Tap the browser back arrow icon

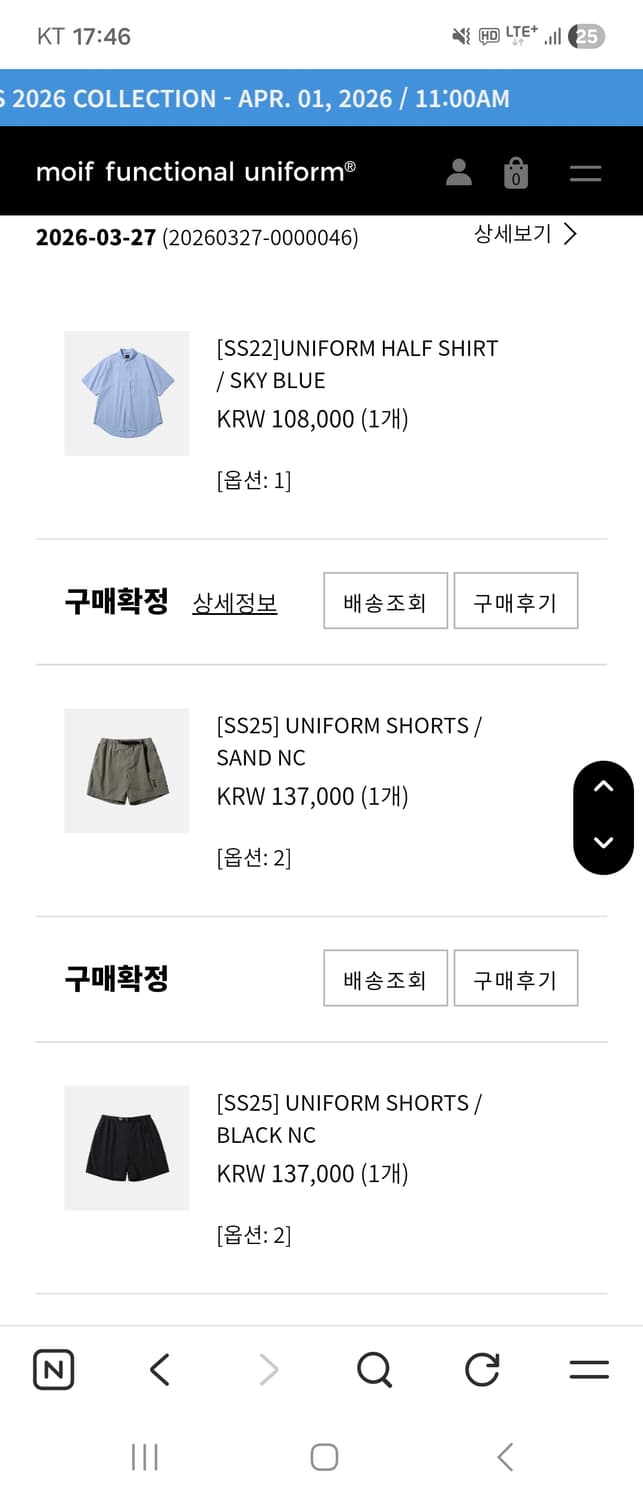tap(157, 1369)
